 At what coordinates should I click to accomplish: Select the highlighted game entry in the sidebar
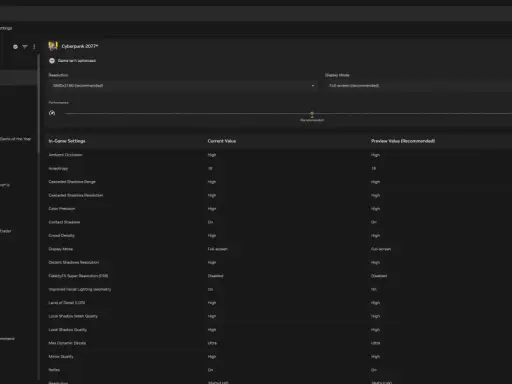(18, 78)
